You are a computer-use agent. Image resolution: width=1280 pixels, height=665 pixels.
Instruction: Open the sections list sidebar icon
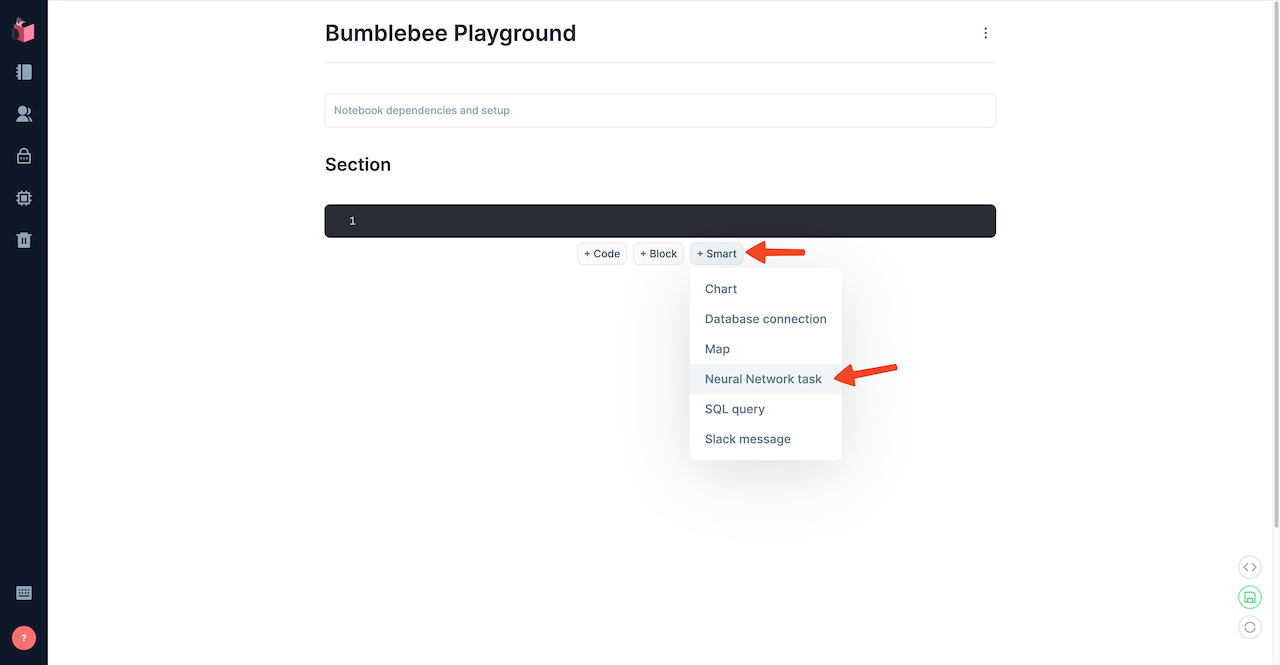click(x=24, y=72)
